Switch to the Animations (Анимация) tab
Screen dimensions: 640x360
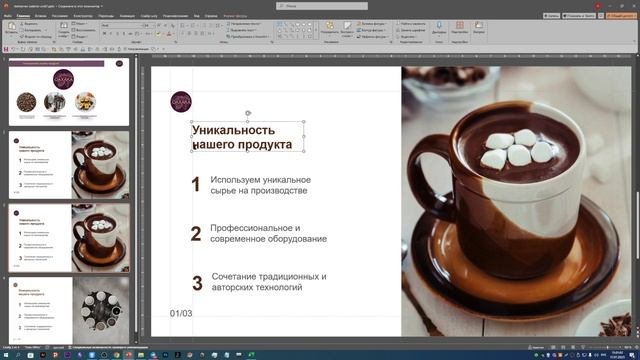coord(127,16)
